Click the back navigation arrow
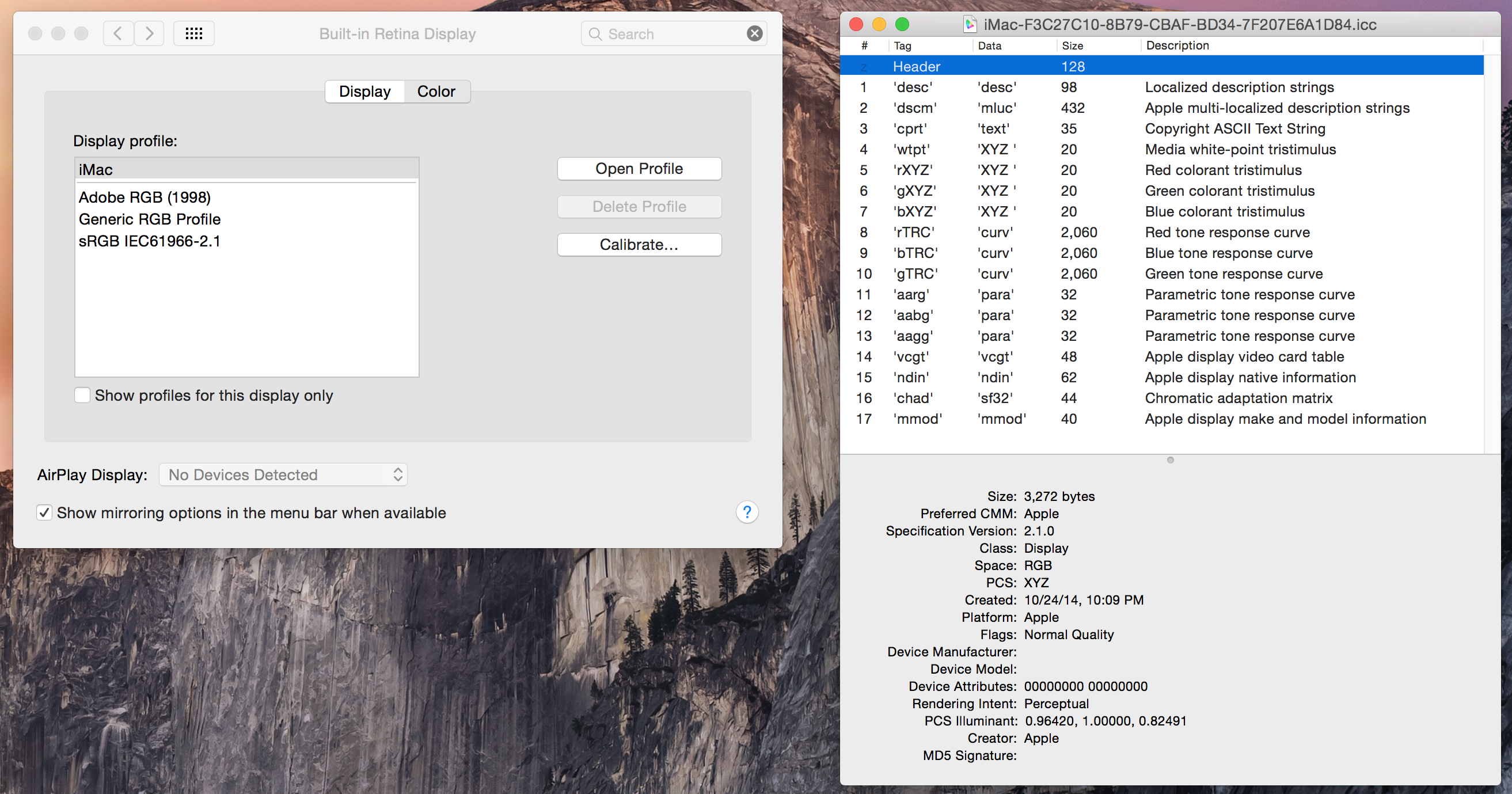Screen dimensions: 1512x794 (x=118, y=33)
